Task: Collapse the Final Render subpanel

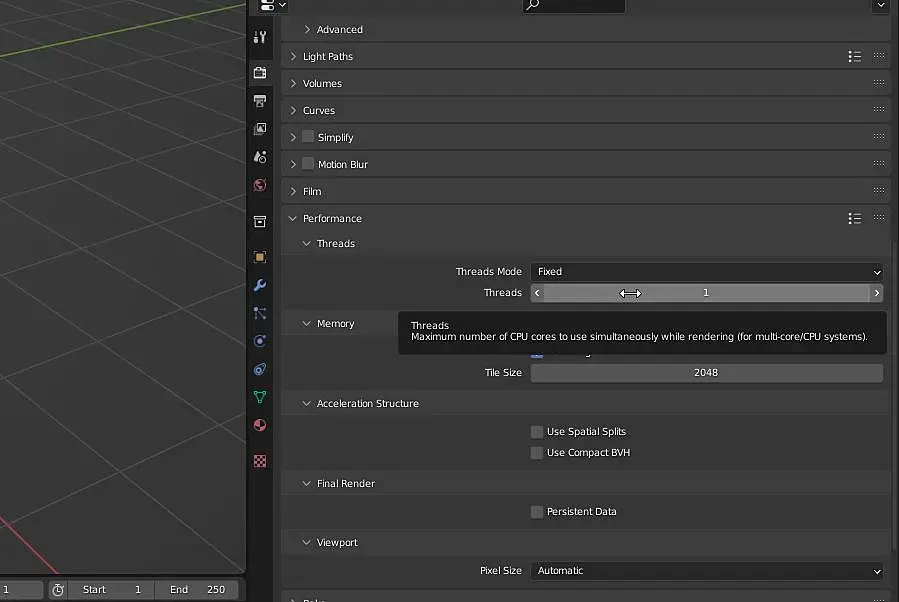Action: [307, 483]
